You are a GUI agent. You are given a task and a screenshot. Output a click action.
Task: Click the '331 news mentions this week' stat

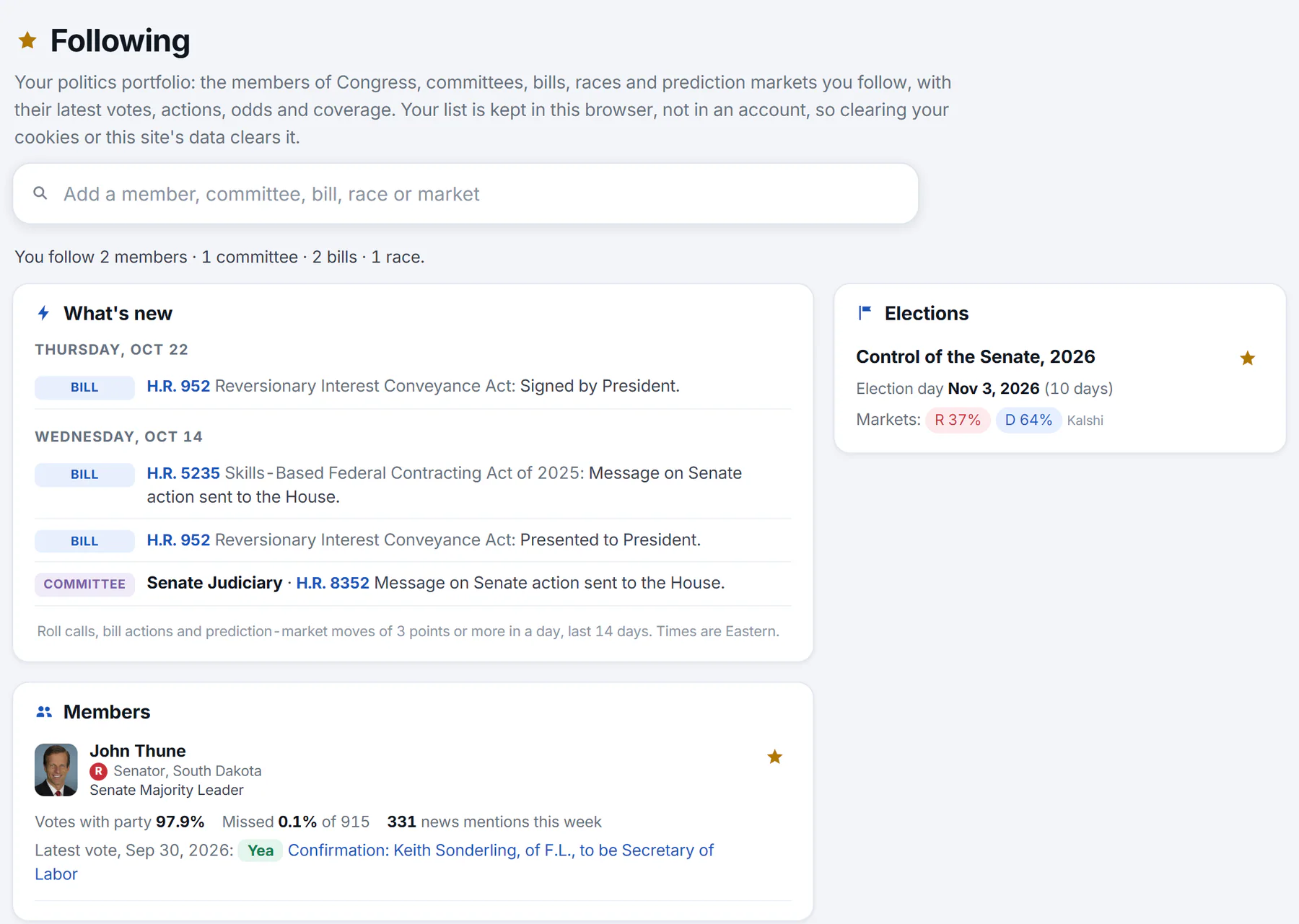click(x=494, y=822)
